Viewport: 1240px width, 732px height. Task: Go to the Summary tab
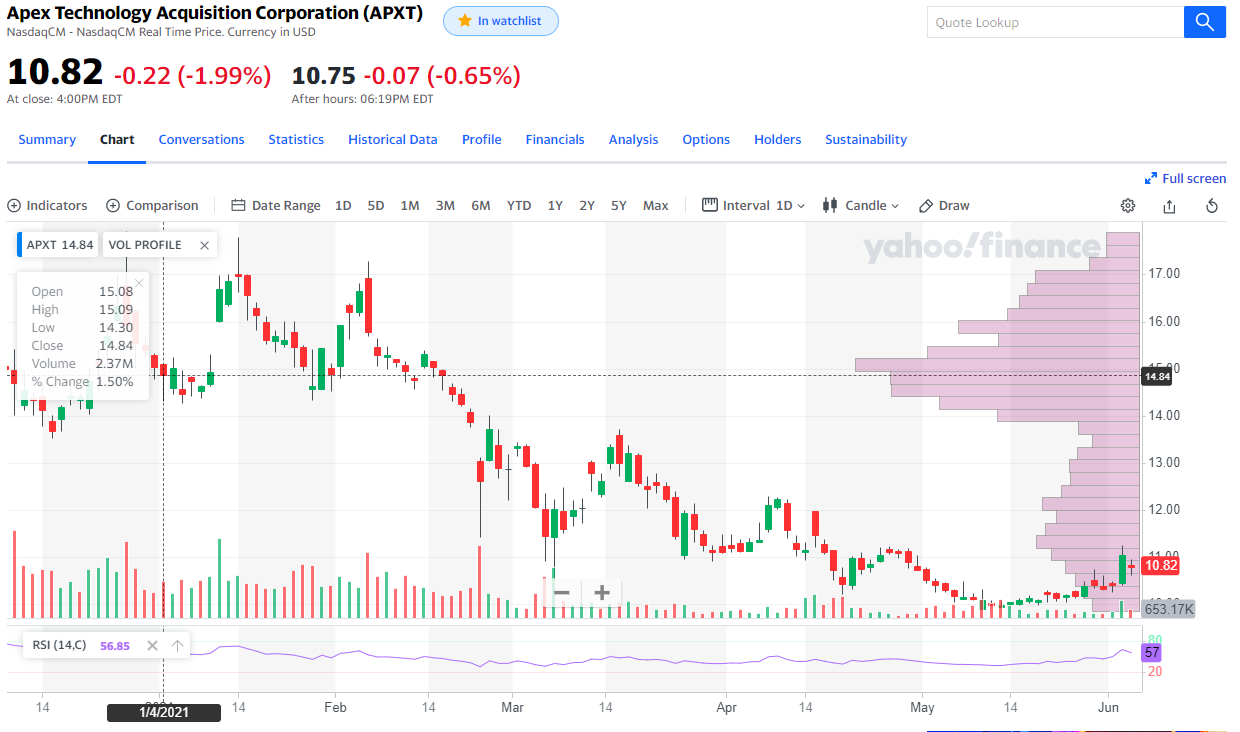[47, 140]
